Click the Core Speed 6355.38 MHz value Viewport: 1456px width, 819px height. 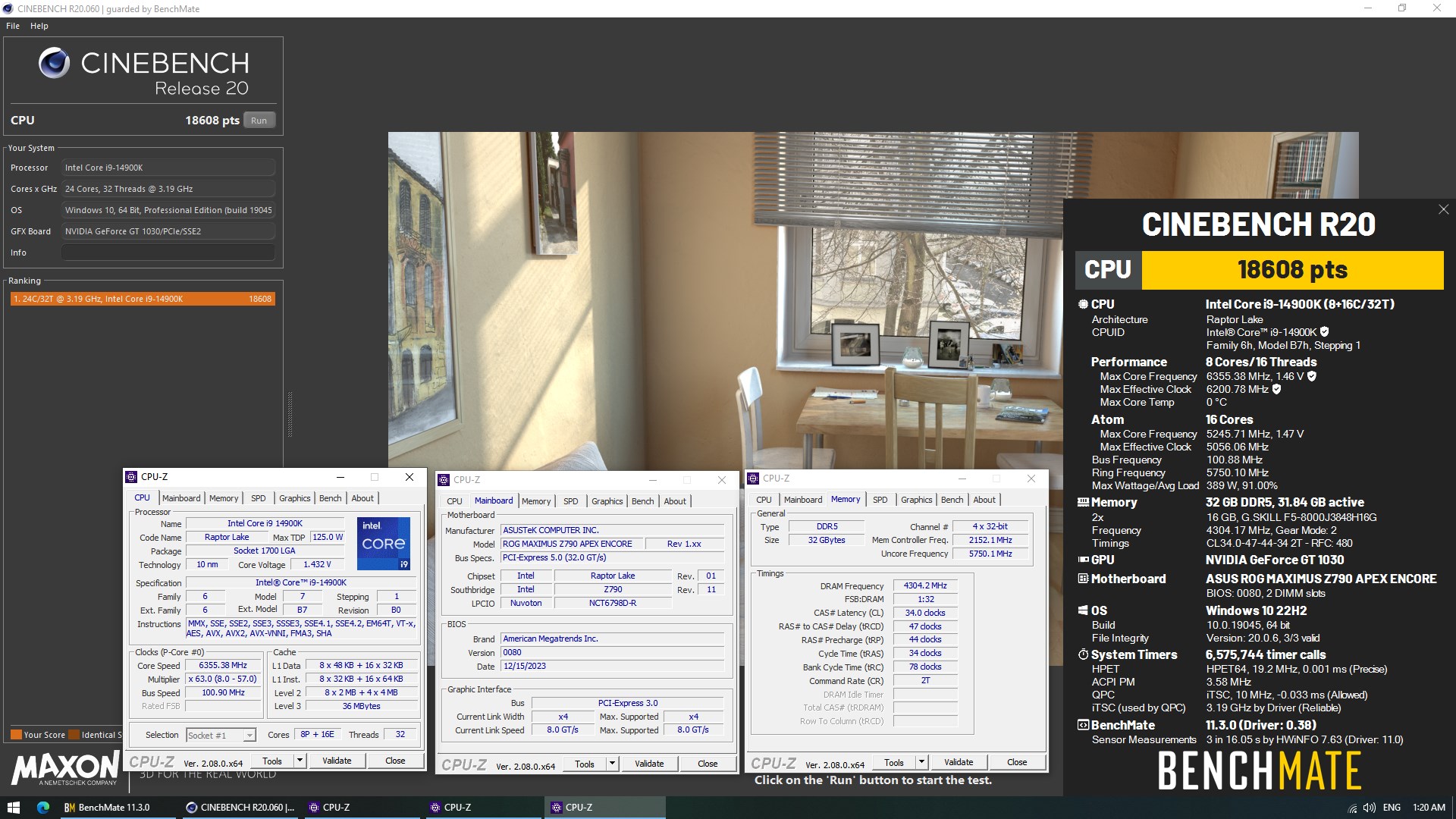tap(223, 665)
